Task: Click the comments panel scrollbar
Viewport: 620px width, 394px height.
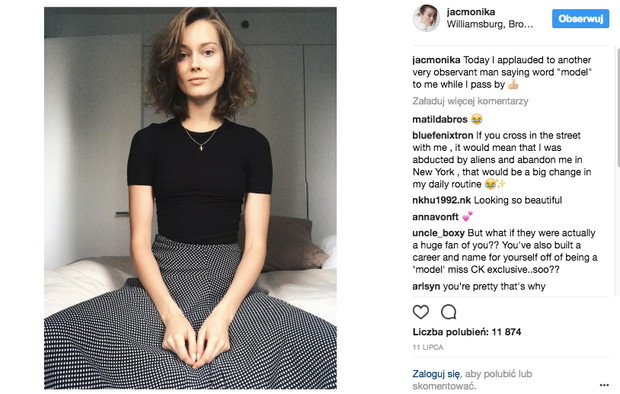Action: click(618, 107)
